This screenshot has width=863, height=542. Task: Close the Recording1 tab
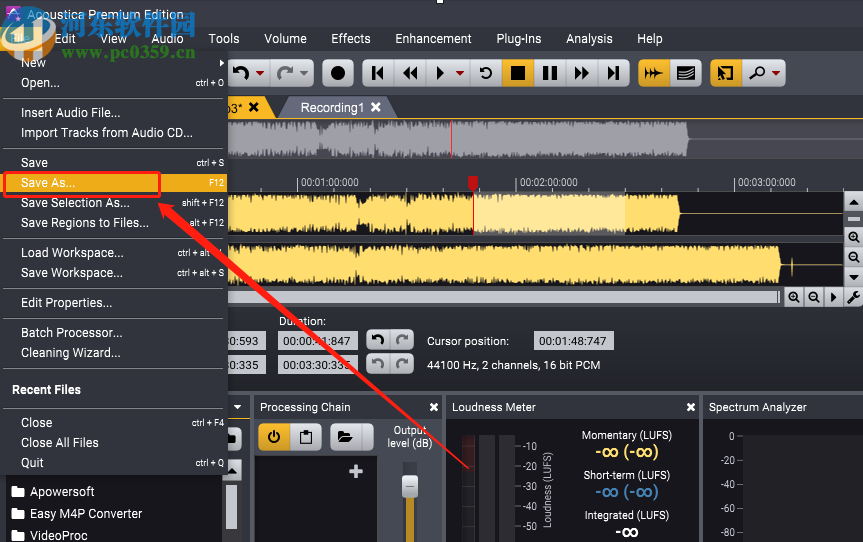click(x=375, y=107)
